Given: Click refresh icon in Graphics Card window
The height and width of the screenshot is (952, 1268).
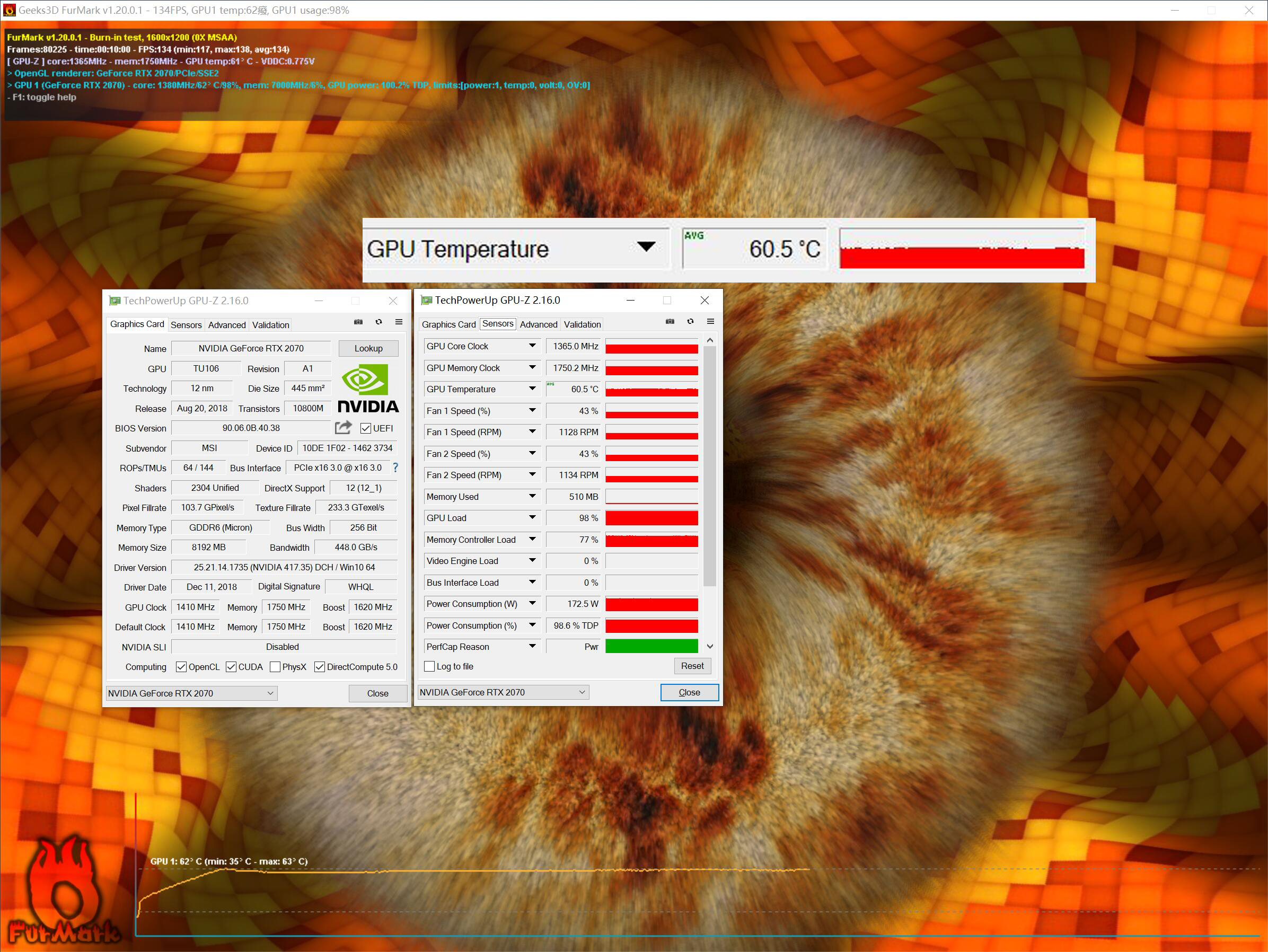Looking at the screenshot, I should click(379, 322).
